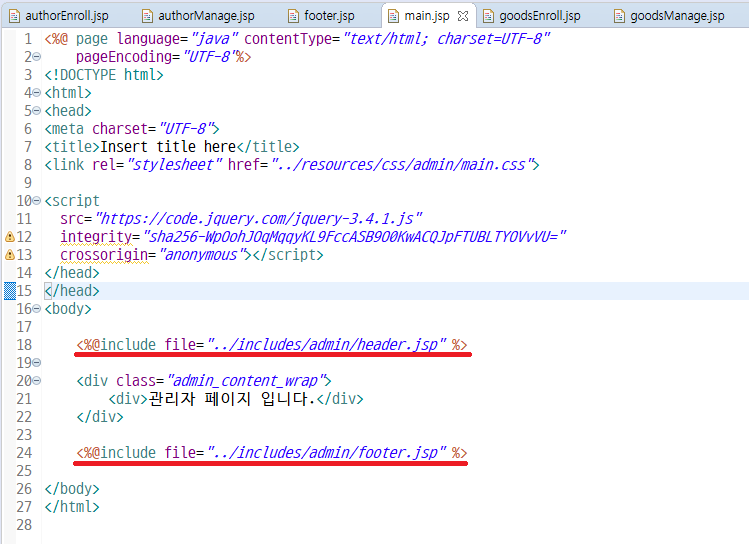749x544 pixels.
Task: Collapse the body tag fold on line 16
Action: [37, 309]
